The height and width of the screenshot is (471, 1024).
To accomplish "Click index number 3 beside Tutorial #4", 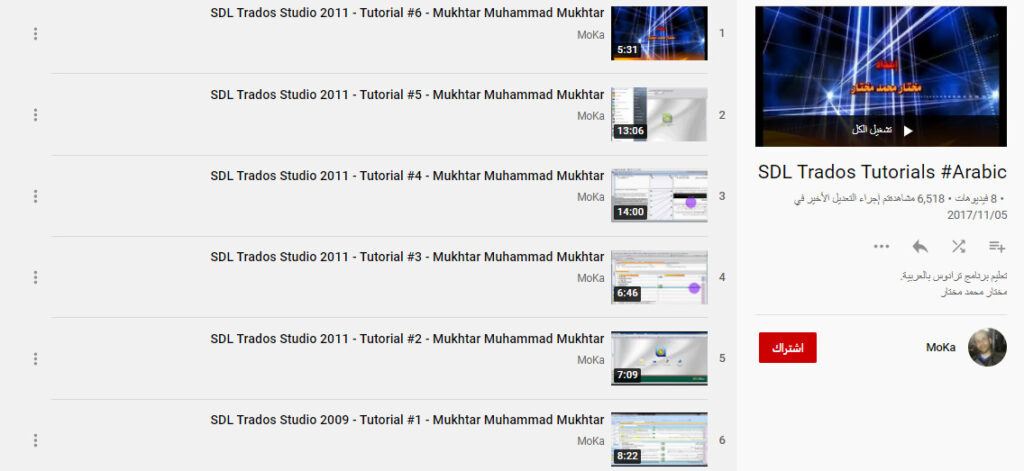I will pos(722,196).
